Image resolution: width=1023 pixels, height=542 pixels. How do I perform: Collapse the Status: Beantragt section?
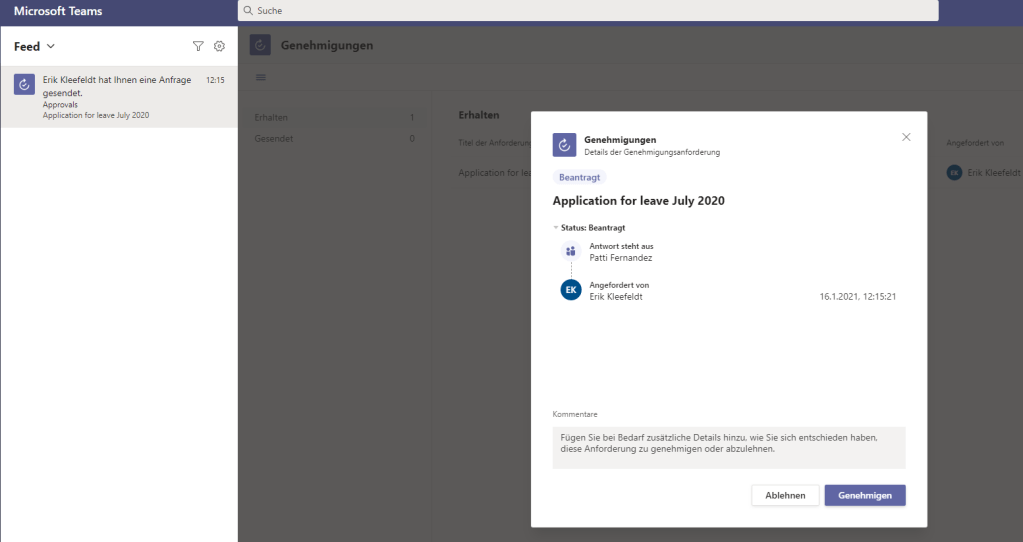[x=556, y=227]
